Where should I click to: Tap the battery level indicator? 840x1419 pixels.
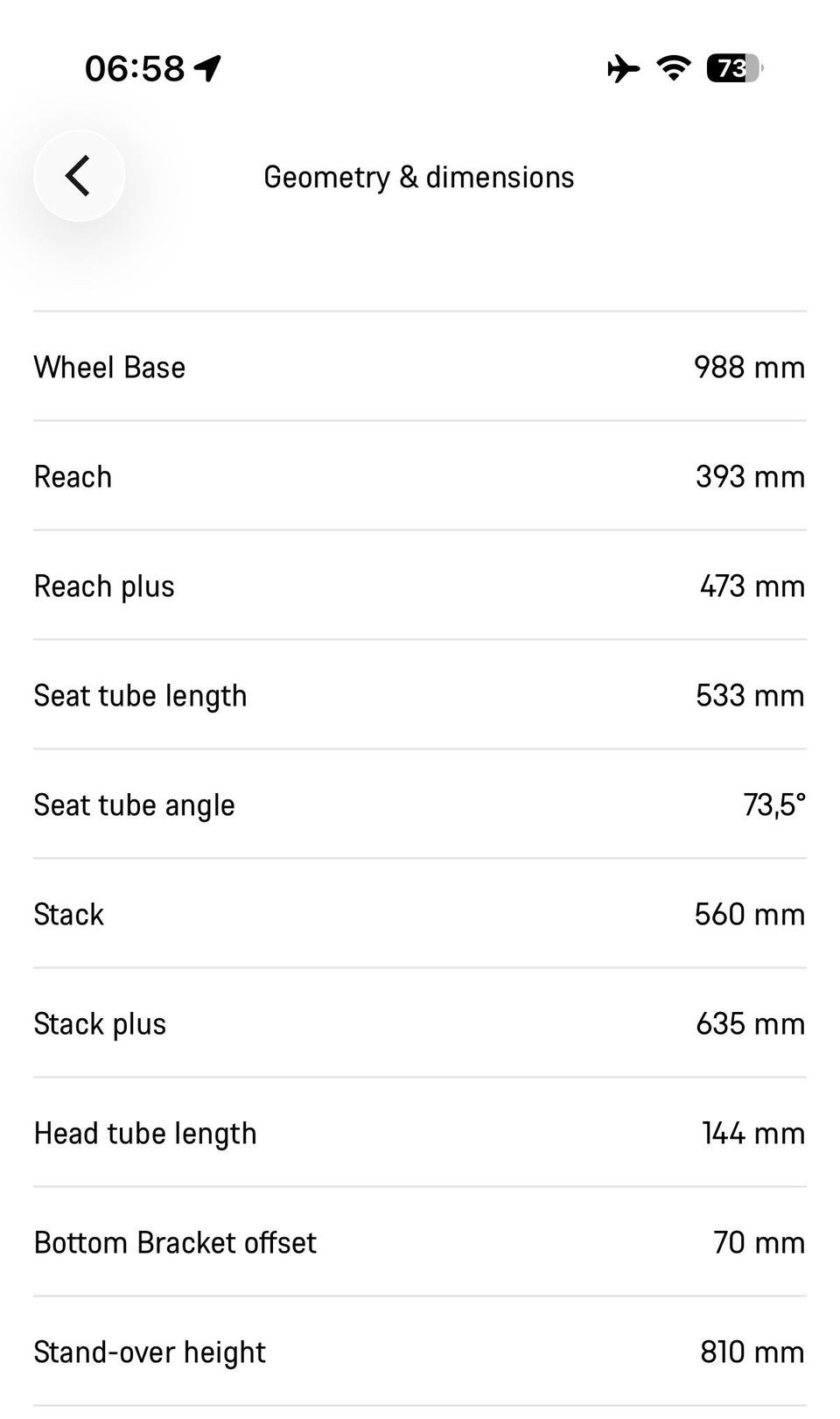pyautogui.click(x=734, y=68)
